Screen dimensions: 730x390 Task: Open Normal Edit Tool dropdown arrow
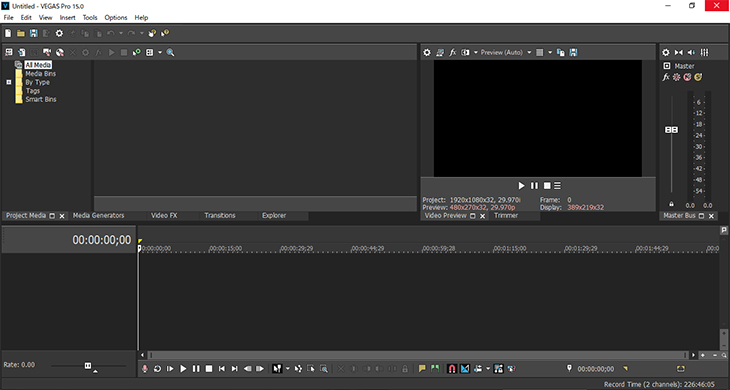pyautogui.click(x=288, y=369)
